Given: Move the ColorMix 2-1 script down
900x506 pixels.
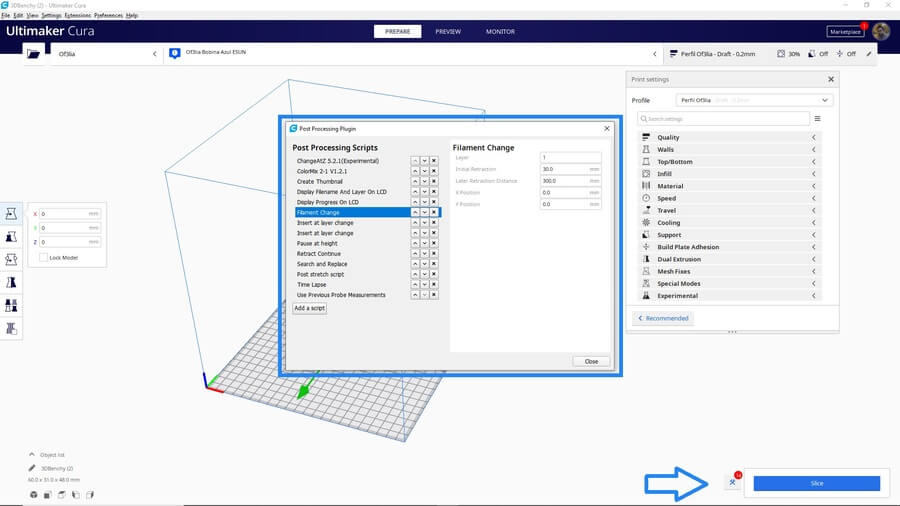Looking at the screenshot, I should pos(424,171).
